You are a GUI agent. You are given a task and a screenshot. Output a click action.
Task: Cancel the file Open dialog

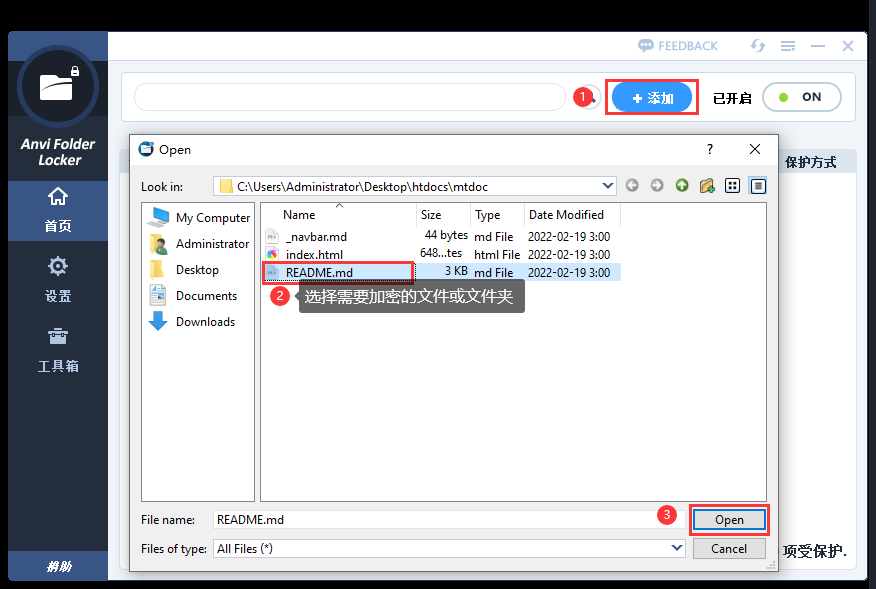click(729, 548)
